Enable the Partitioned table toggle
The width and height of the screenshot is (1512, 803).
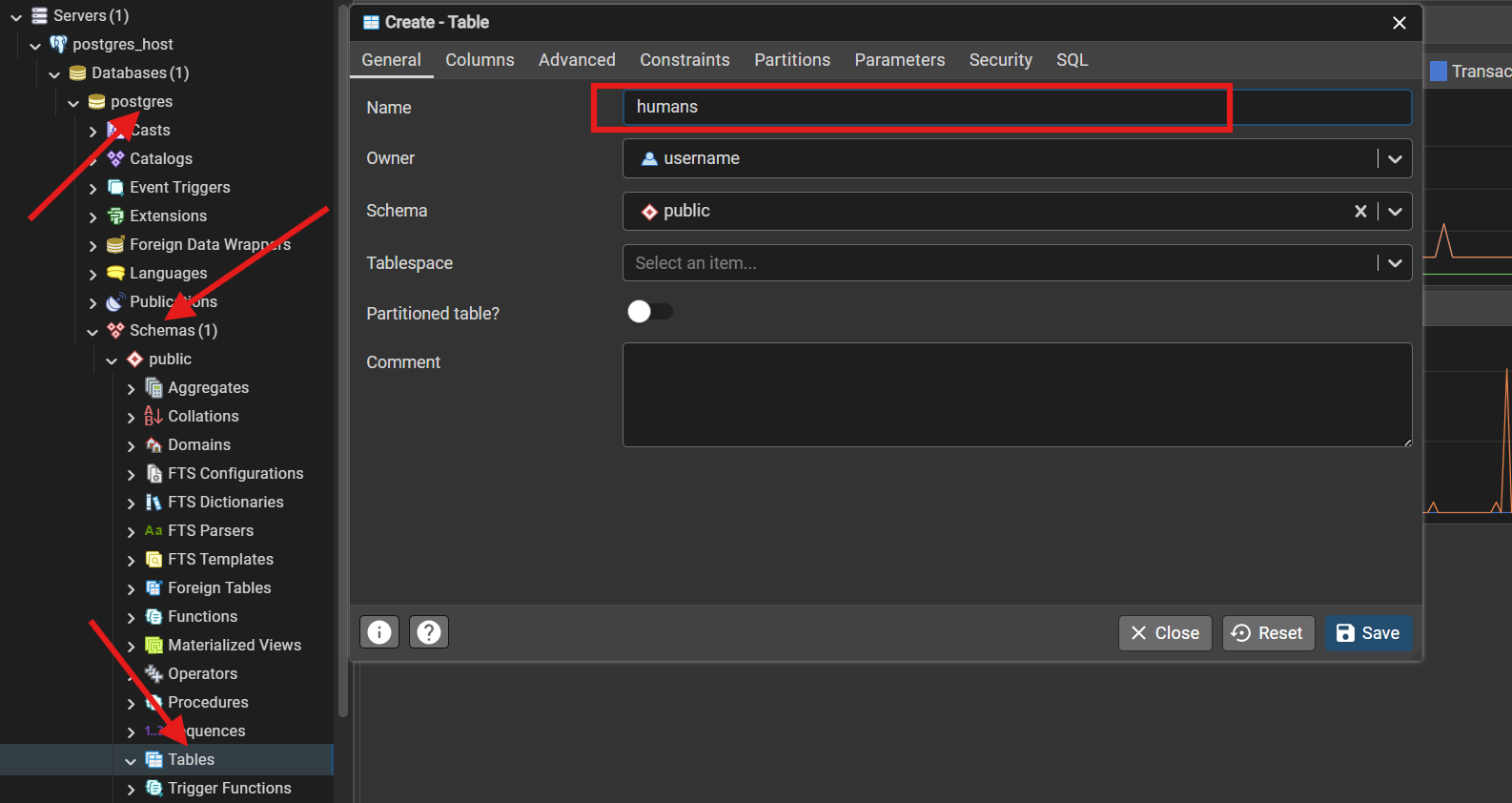pos(649,312)
